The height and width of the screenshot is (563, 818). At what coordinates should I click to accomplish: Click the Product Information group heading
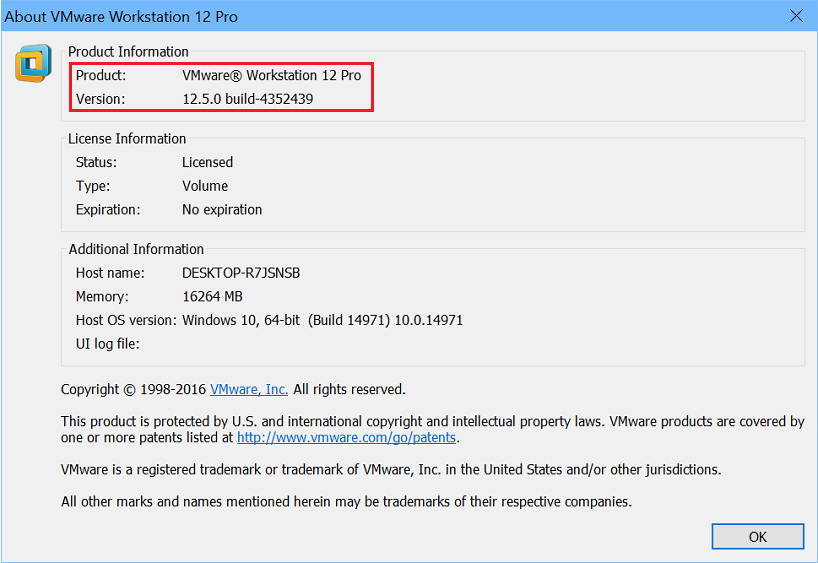[x=128, y=52]
